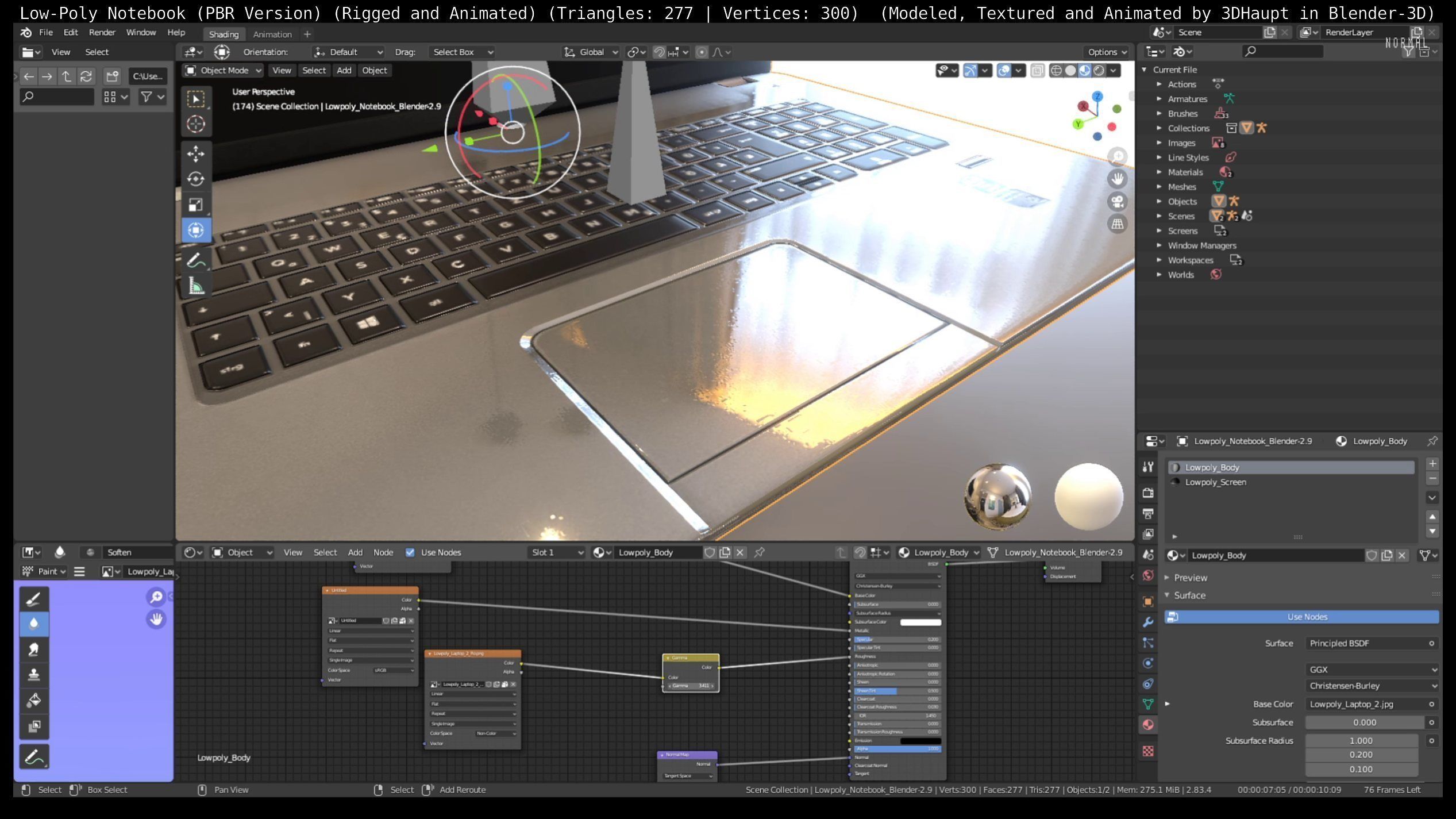Image resolution: width=1456 pixels, height=819 pixels.
Task: Activate the Measure tool
Action: (196, 286)
